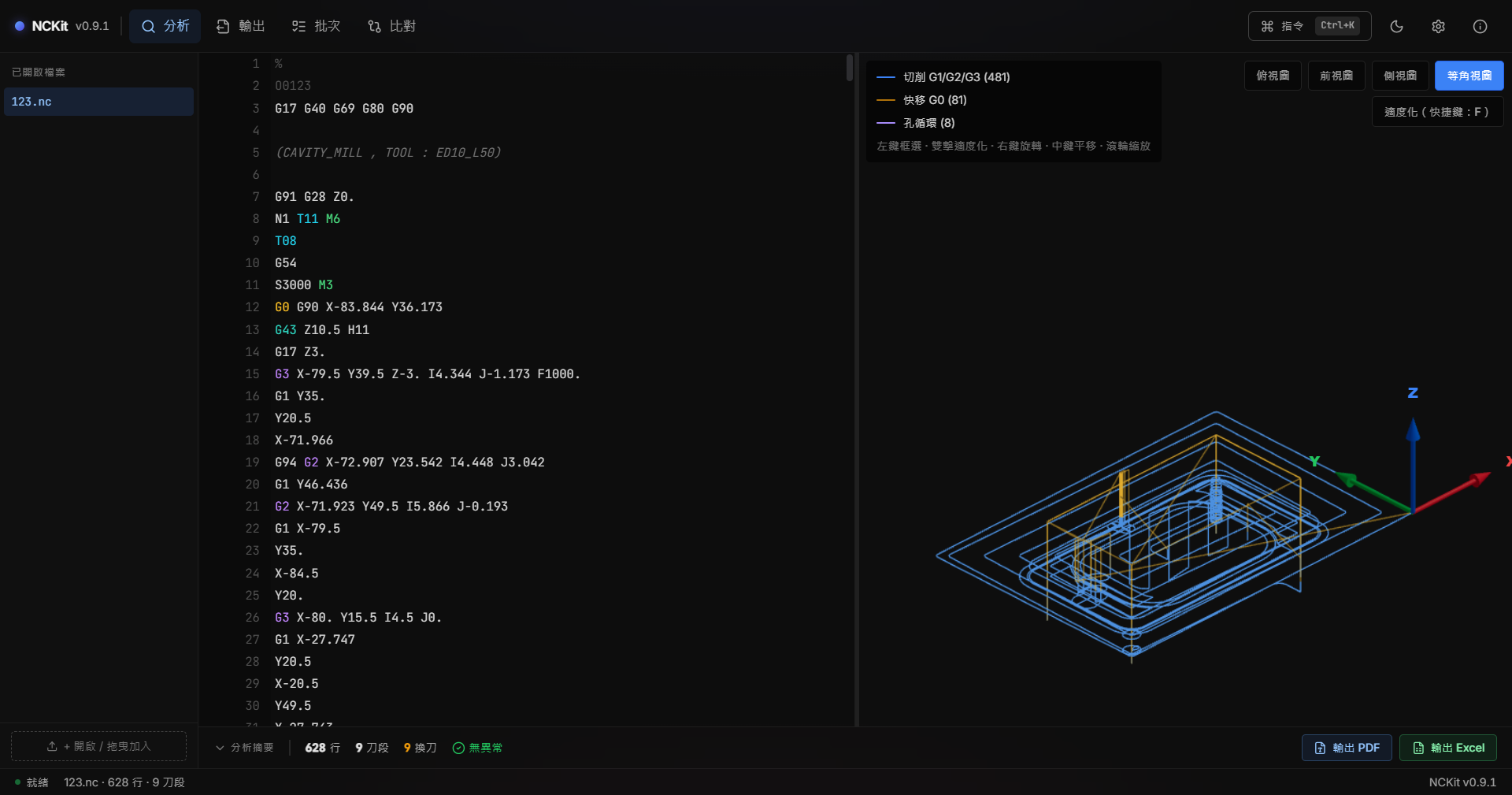
Task: Click the upload icon in 開啟 area
Action: (52, 746)
